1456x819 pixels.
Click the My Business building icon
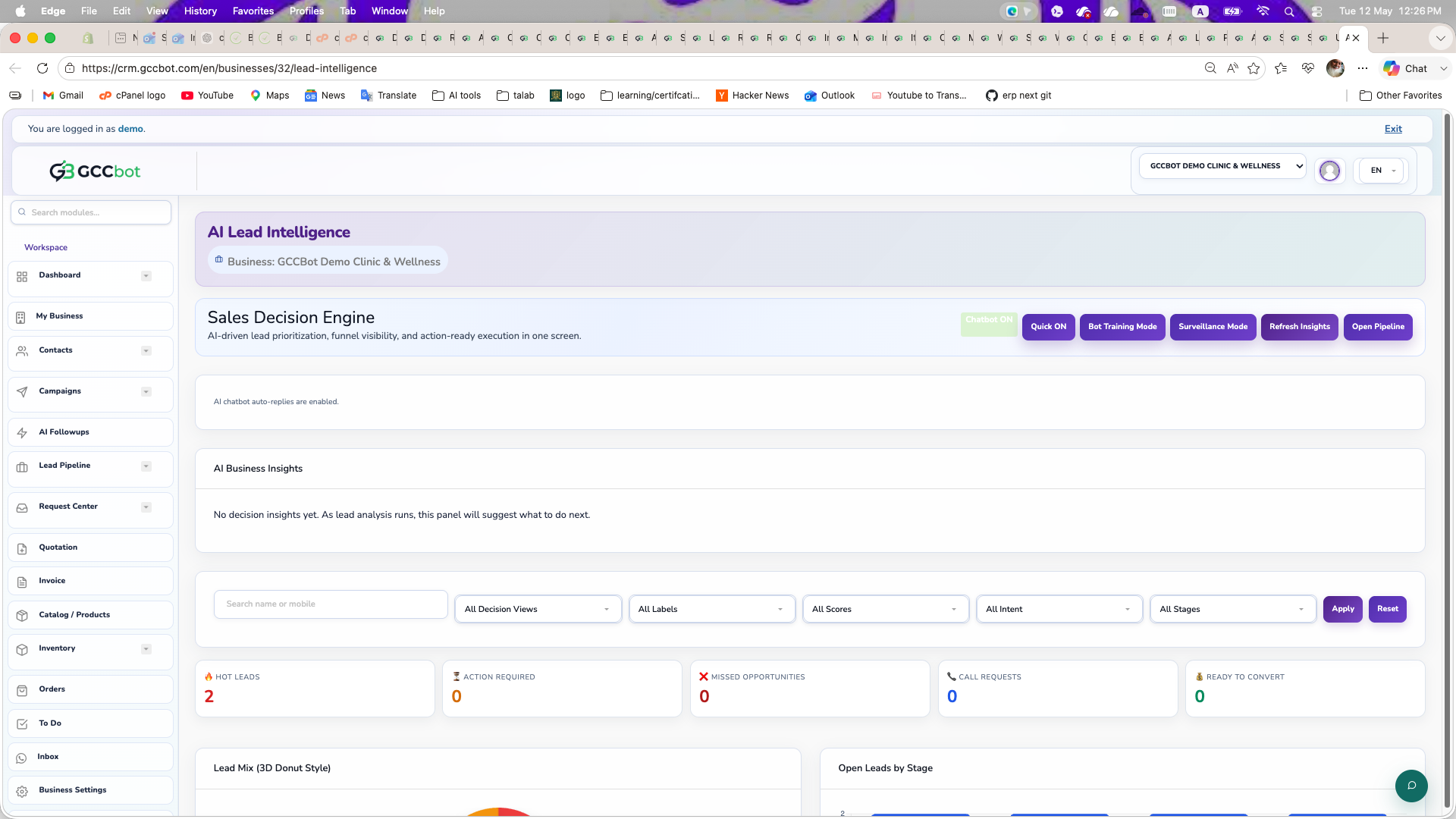(20, 317)
